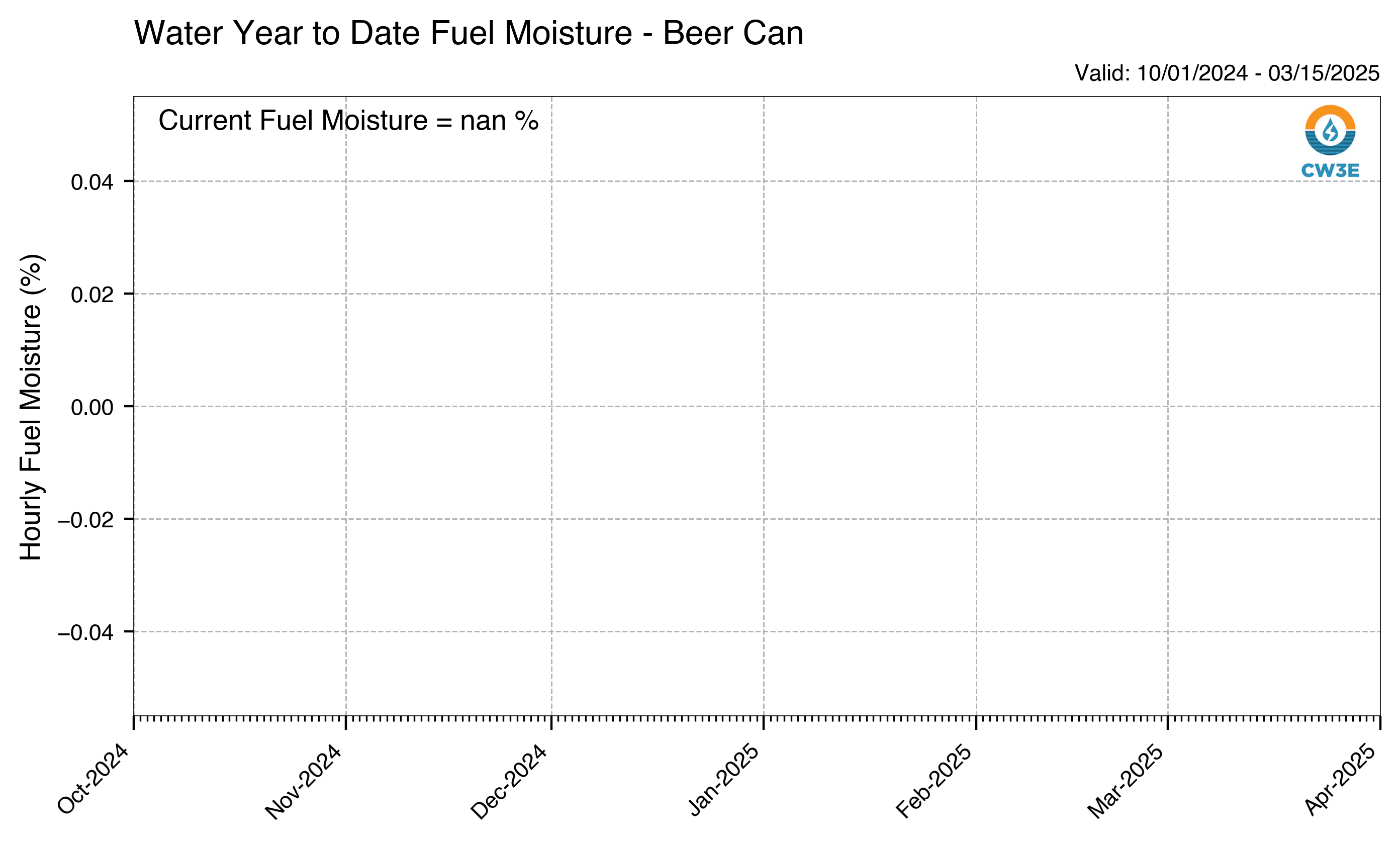Viewport: 1400px width, 843px height.
Task: Click the Apr-2025 x-axis label
Action: coord(1340,780)
